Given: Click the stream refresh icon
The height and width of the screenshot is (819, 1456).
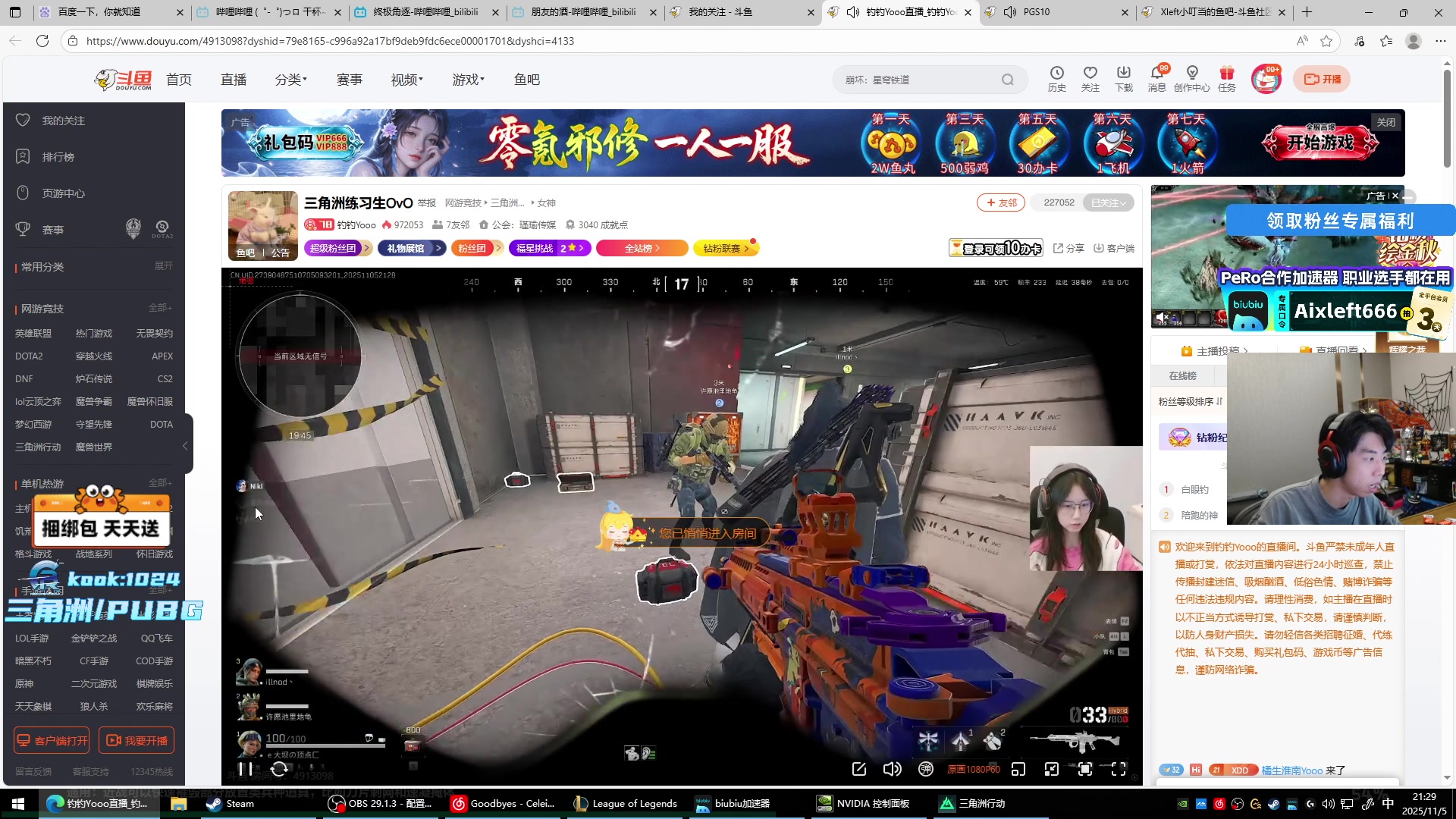Looking at the screenshot, I should (279, 769).
